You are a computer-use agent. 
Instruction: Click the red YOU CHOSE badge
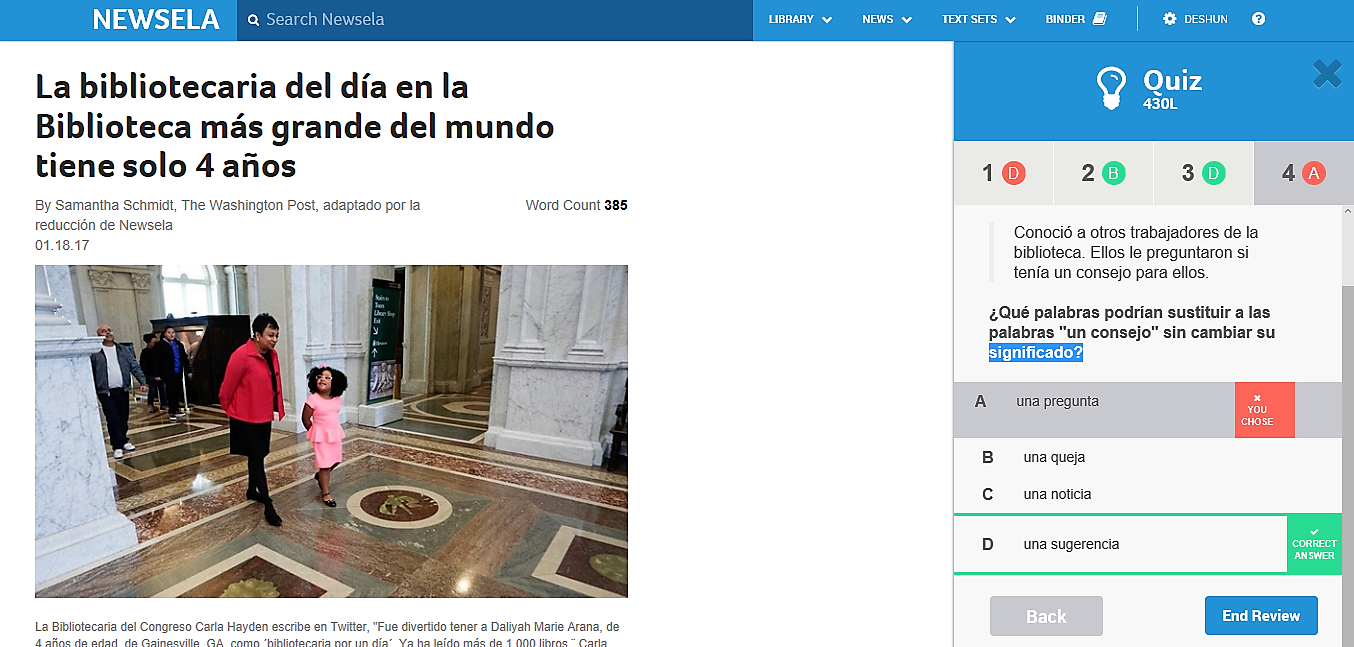click(x=1265, y=409)
